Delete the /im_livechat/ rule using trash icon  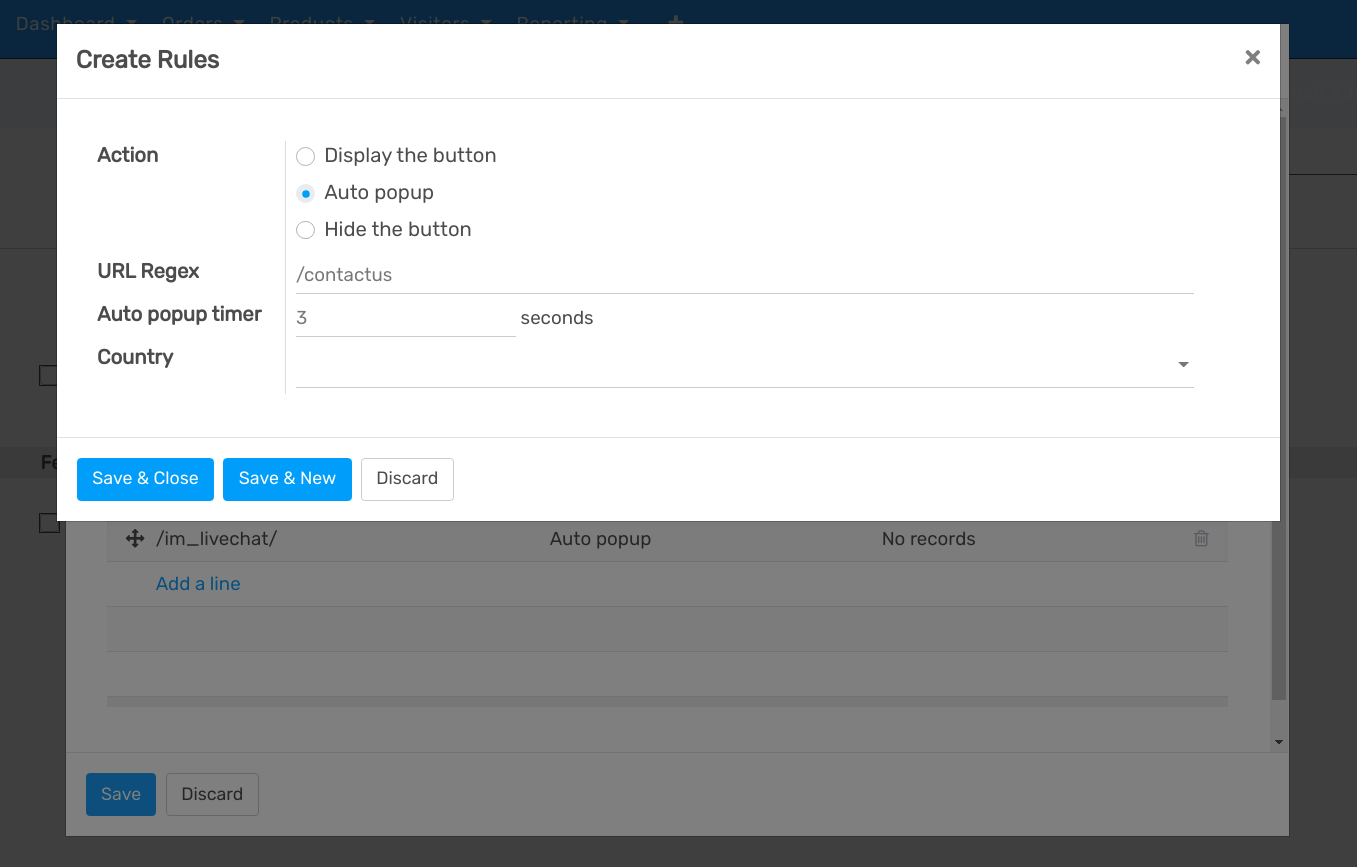pos(1201,539)
